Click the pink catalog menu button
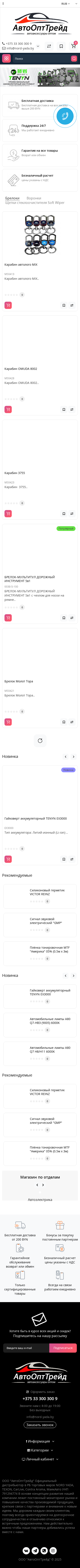The image size is (80, 1568). point(7,58)
